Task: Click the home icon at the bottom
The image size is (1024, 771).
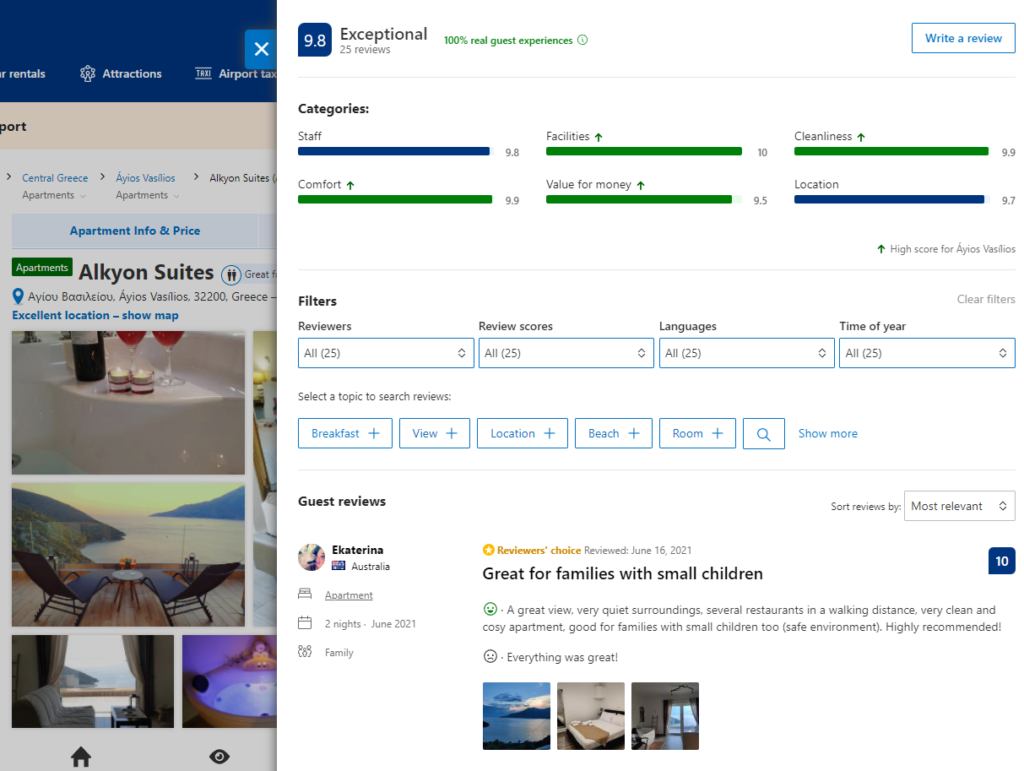Action: [x=81, y=757]
